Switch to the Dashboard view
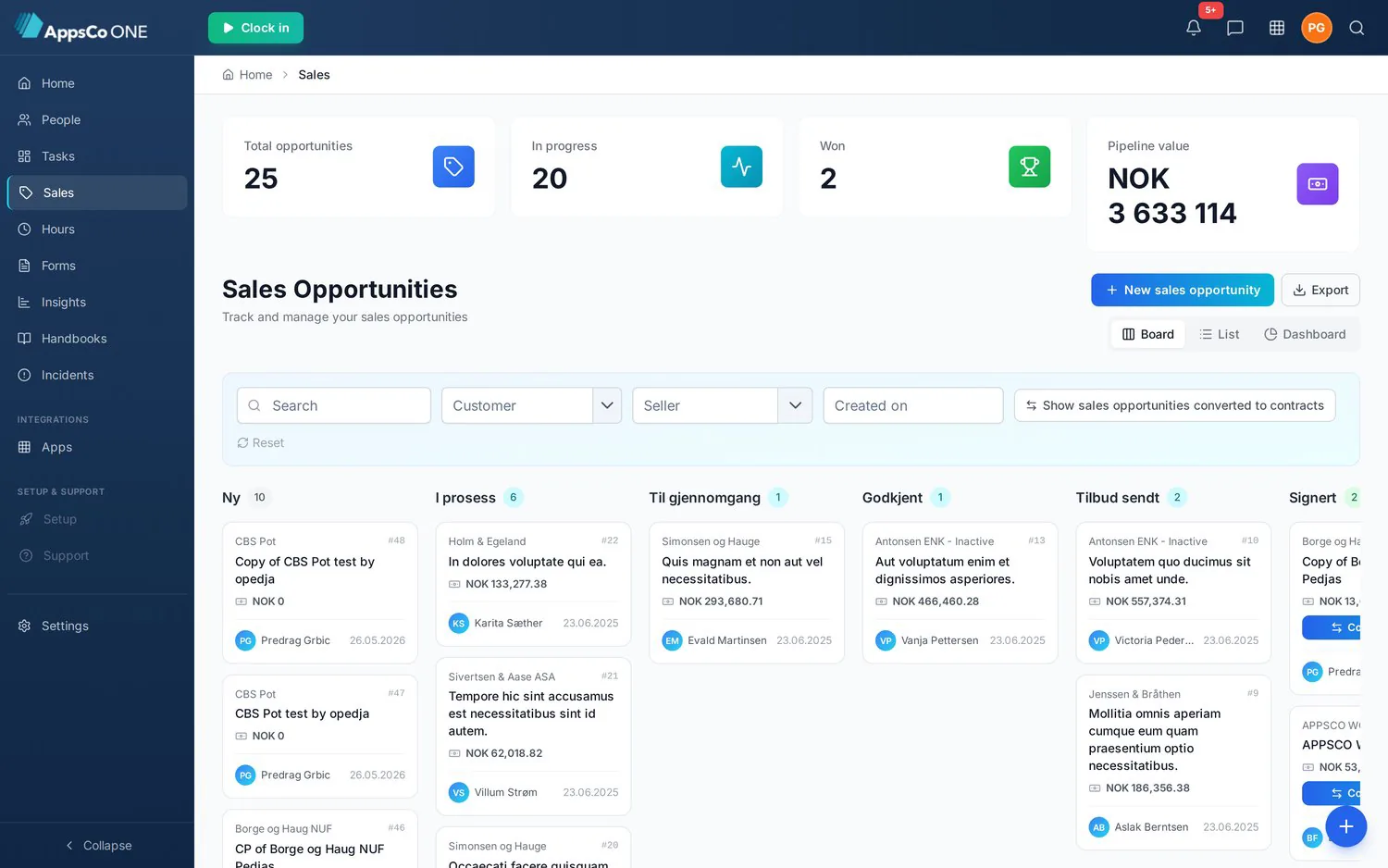Viewport: 1388px width, 868px height. coord(1305,334)
